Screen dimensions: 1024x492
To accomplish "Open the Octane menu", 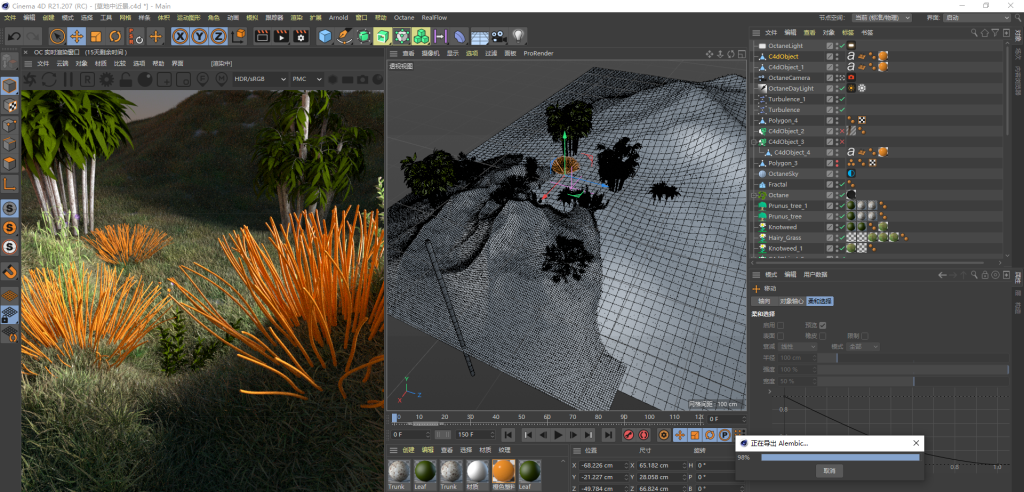I will pos(404,18).
